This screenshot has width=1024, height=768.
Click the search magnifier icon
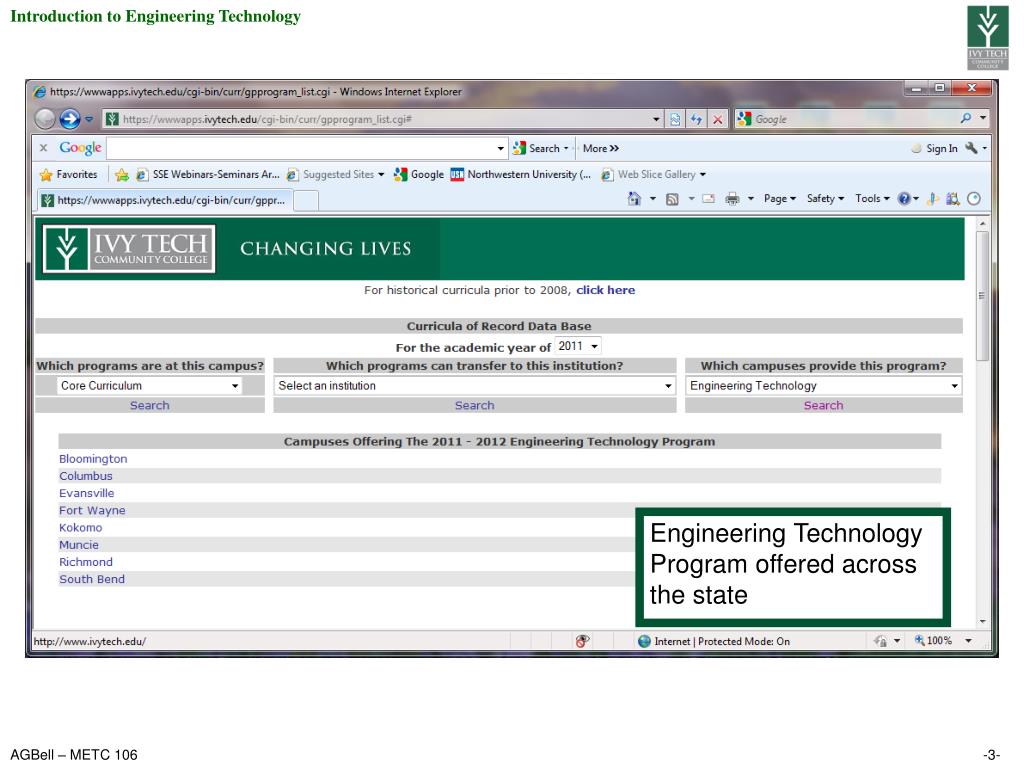(966, 118)
